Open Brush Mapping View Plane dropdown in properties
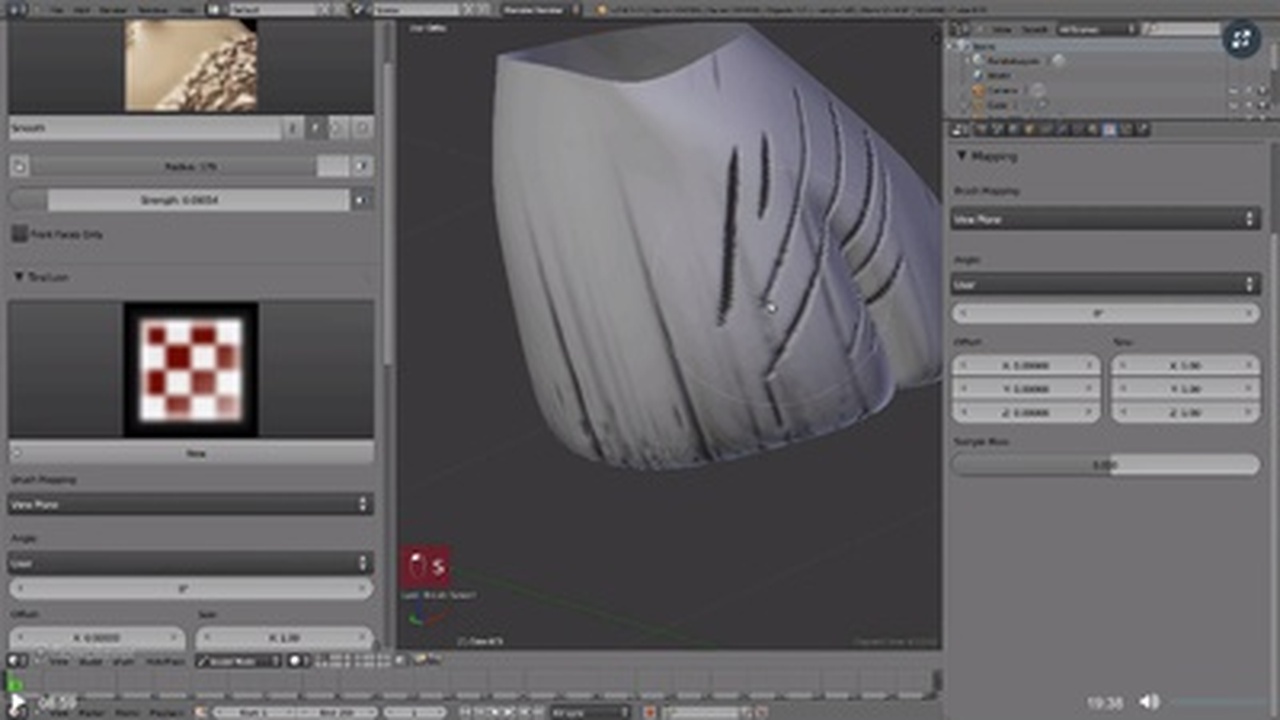 point(1105,218)
